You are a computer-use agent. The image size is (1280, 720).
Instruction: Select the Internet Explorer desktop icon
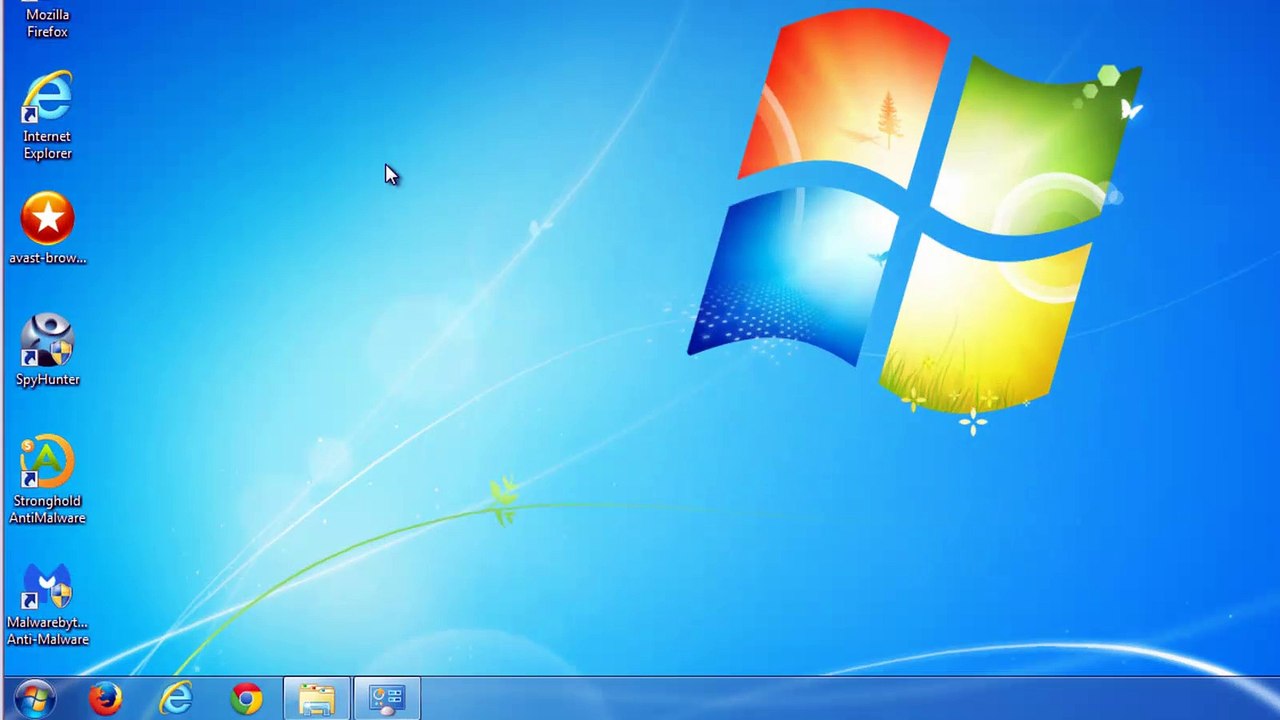pyautogui.click(x=47, y=98)
